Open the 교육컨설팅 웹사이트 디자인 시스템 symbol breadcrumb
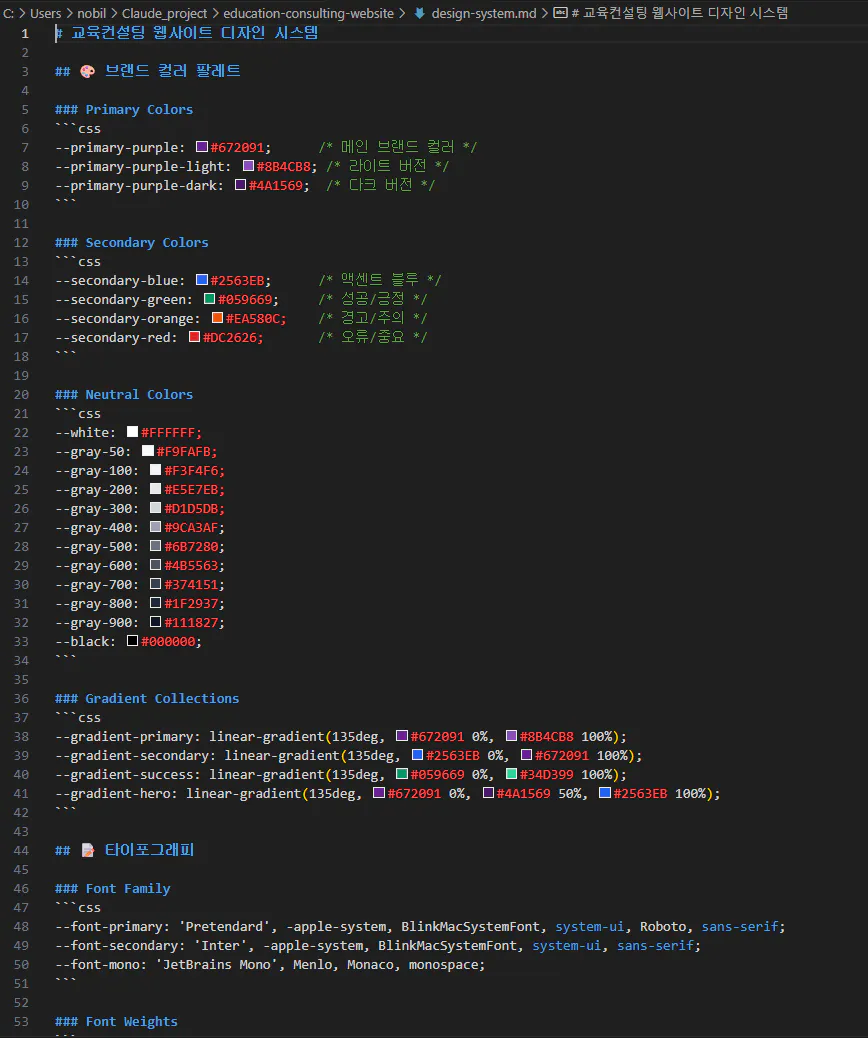 (x=679, y=13)
